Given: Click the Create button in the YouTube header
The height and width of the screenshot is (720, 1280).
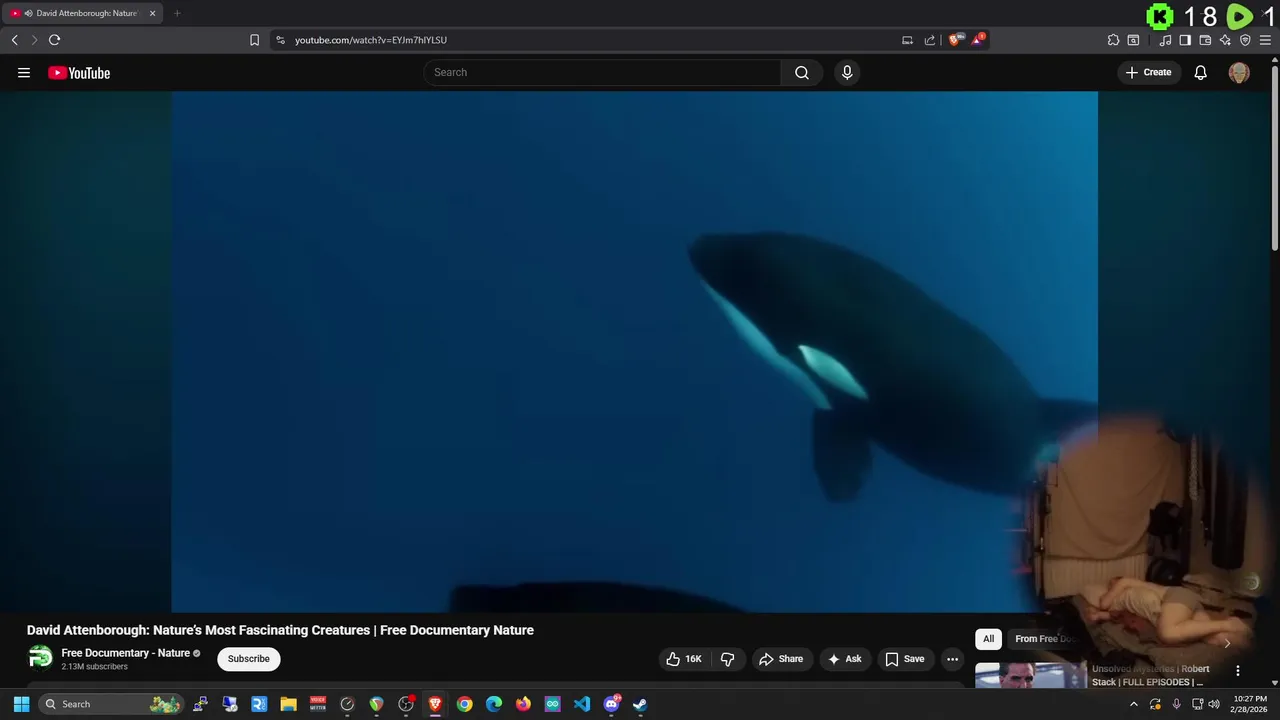Looking at the screenshot, I should click(1148, 72).
